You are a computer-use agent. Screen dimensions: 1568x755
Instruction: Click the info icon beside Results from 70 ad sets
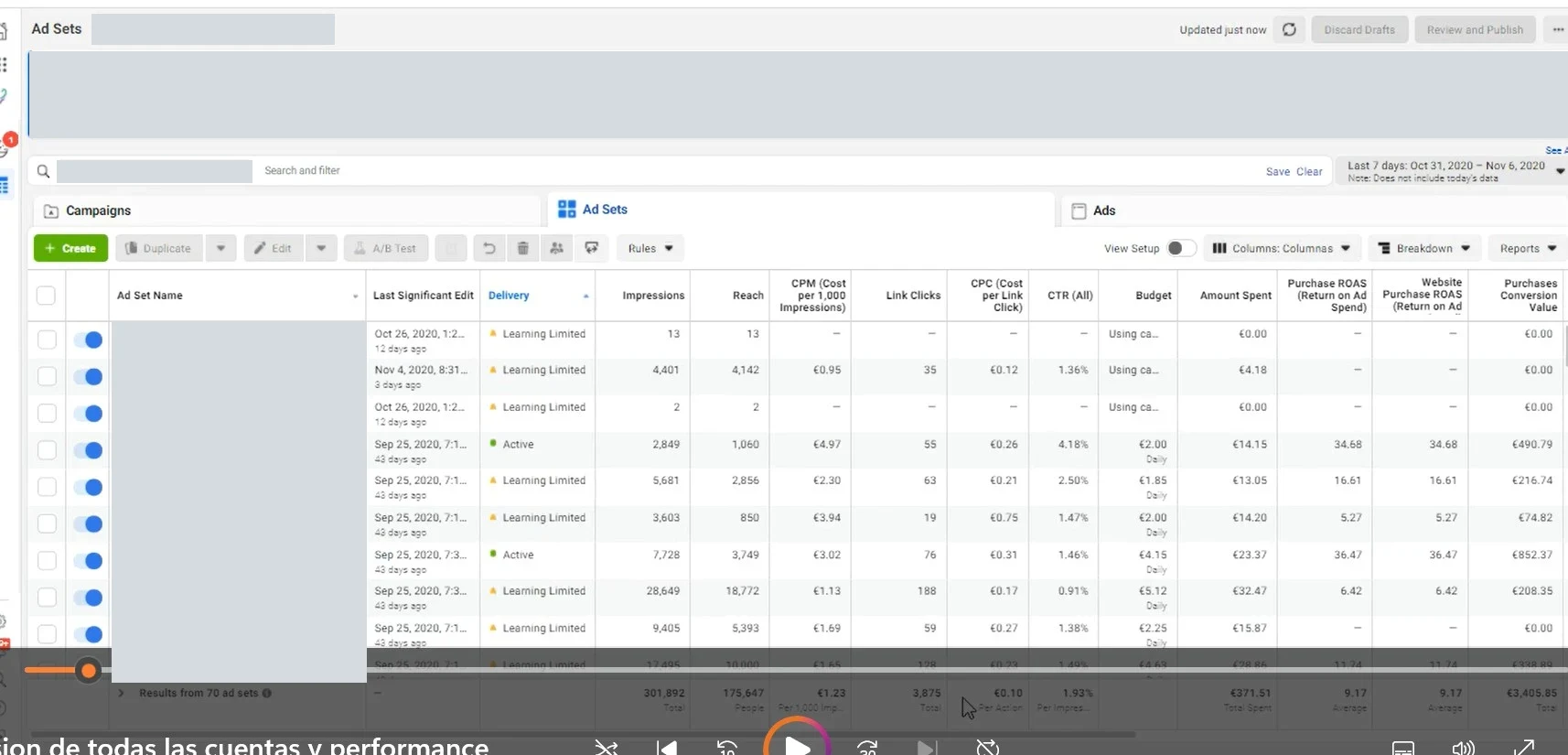coord(267,694)
